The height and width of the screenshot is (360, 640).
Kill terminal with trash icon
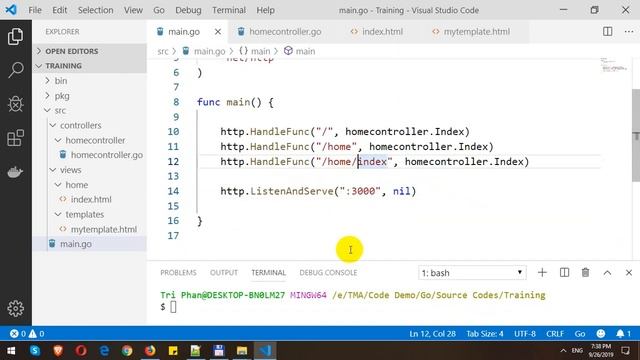585,273
